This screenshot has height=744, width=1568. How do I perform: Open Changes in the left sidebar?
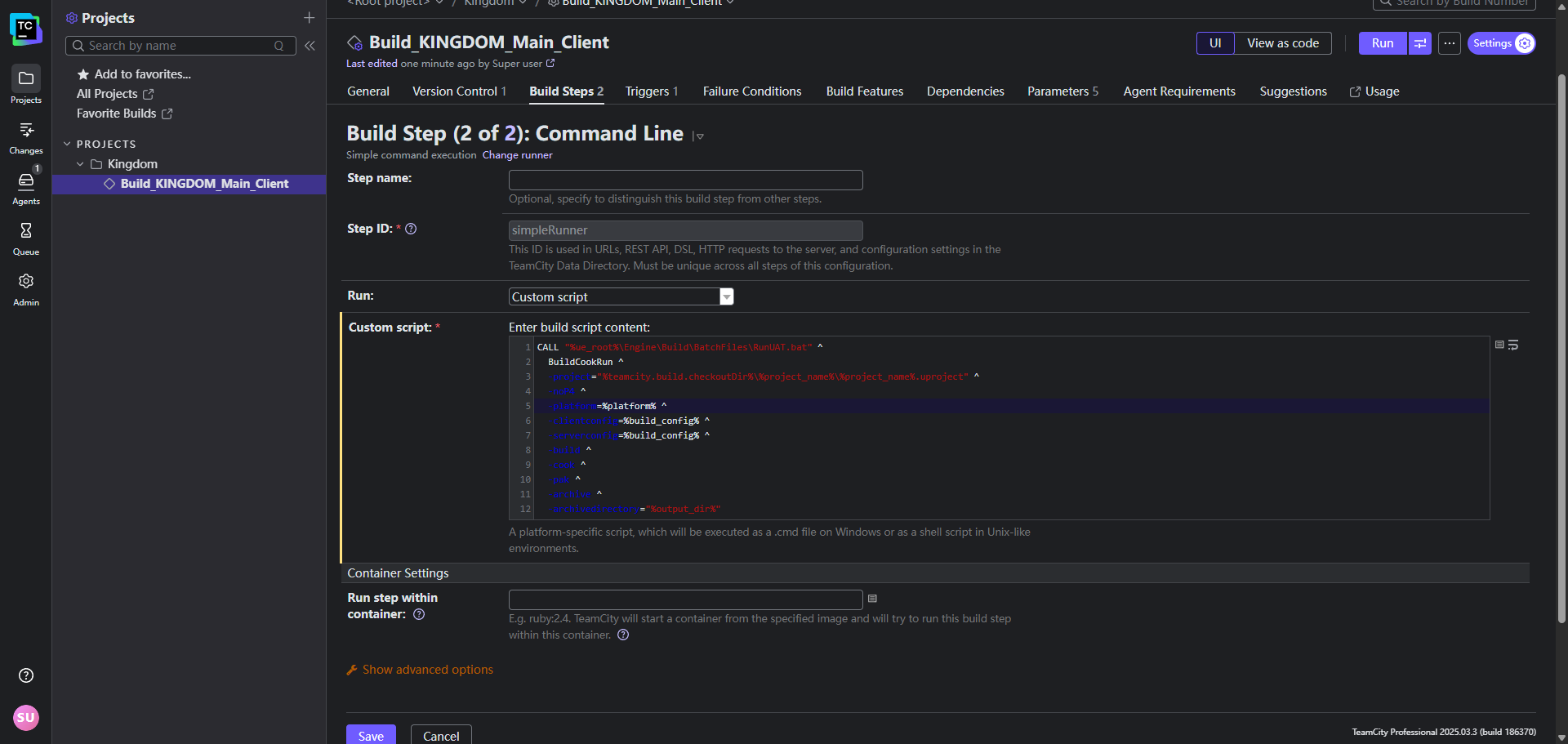click(26, 136)
